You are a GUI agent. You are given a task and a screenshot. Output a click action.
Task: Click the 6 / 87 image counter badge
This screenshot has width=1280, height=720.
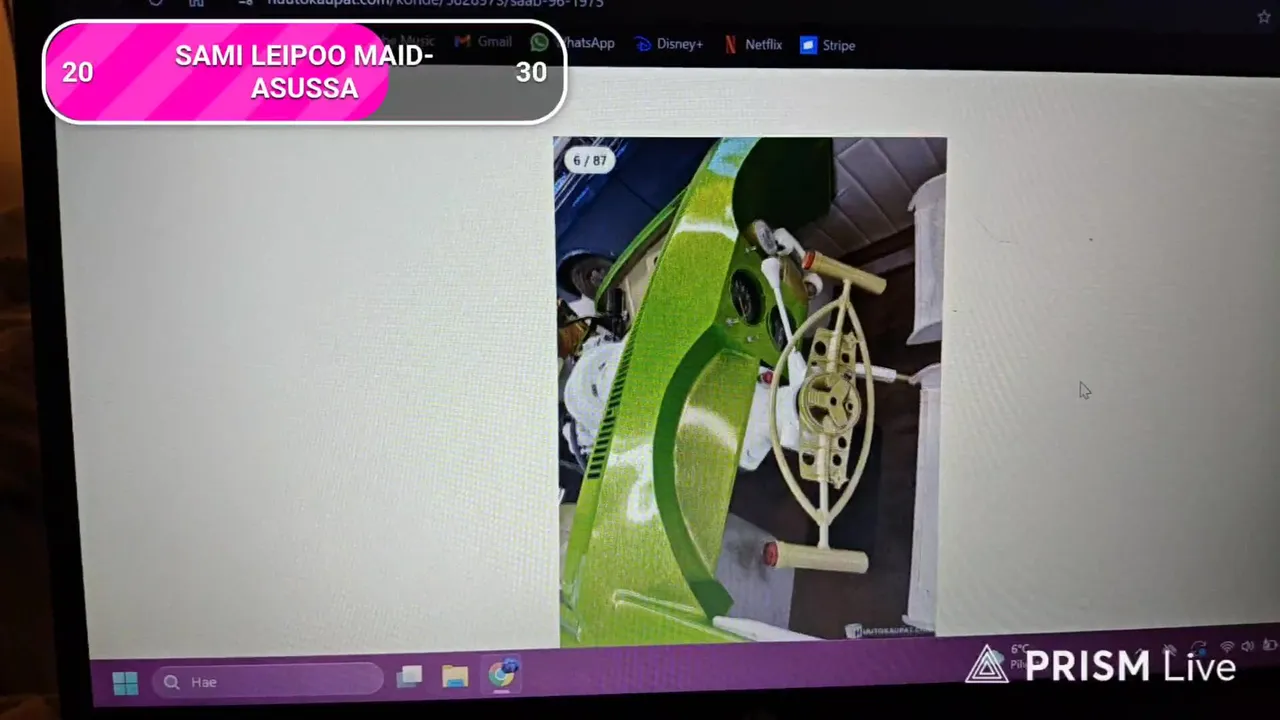pos(589,160)
